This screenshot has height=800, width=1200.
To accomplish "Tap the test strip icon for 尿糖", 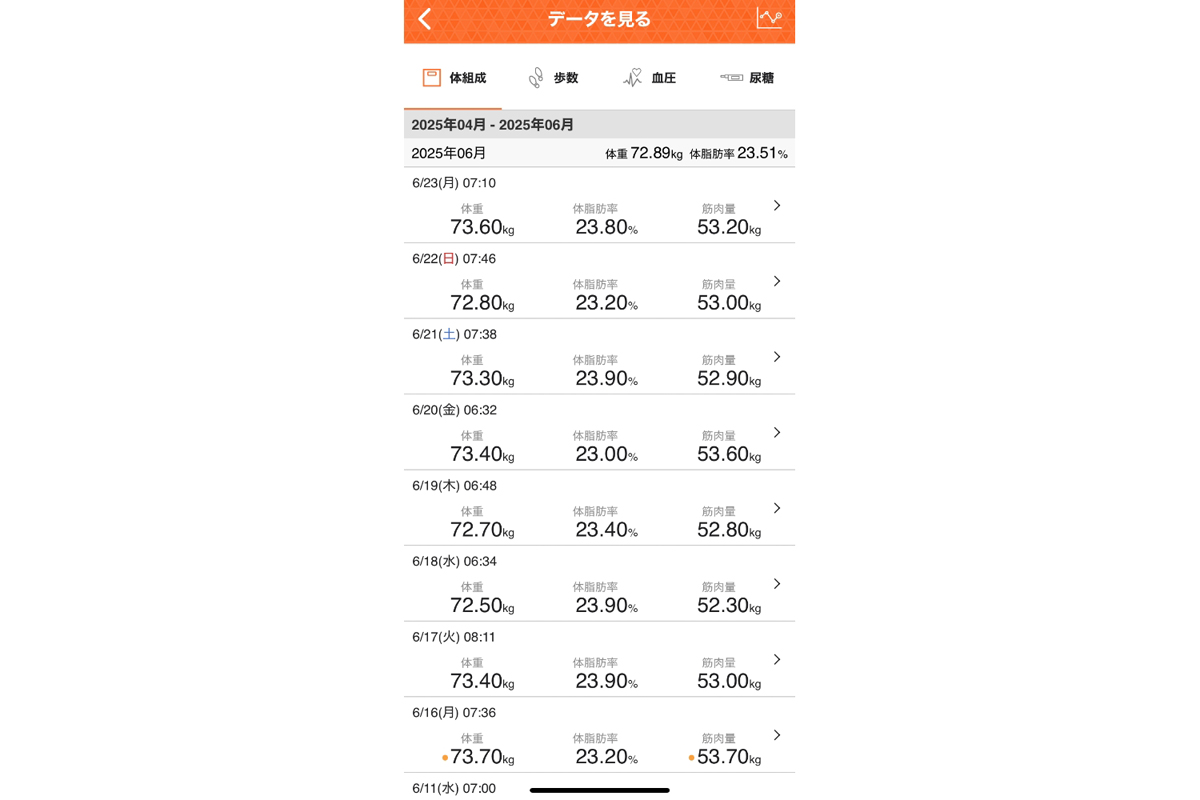I will pyautogui.click(x=731, y=76).
